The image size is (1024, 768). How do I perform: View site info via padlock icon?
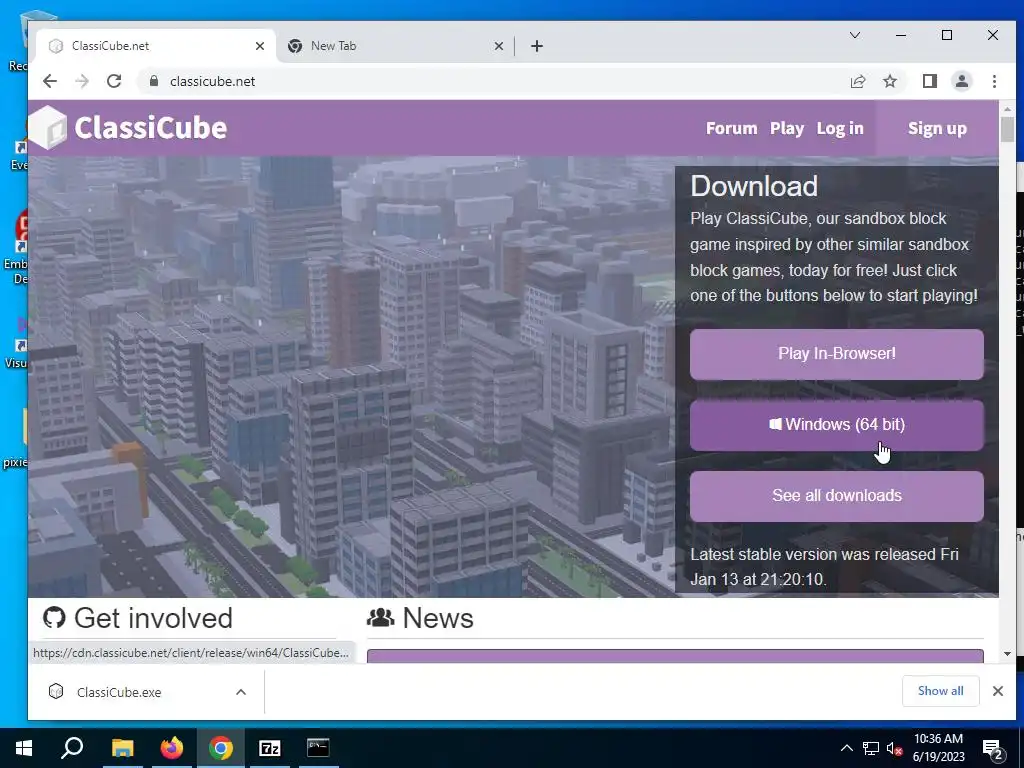(154, 81)
